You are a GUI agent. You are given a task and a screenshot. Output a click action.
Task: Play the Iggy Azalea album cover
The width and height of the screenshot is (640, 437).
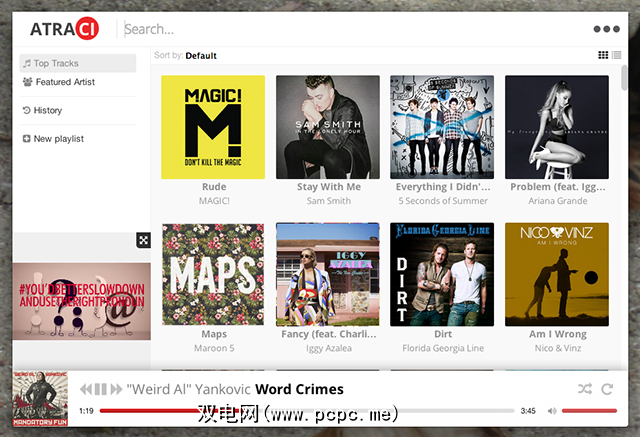tap(328, 274)
